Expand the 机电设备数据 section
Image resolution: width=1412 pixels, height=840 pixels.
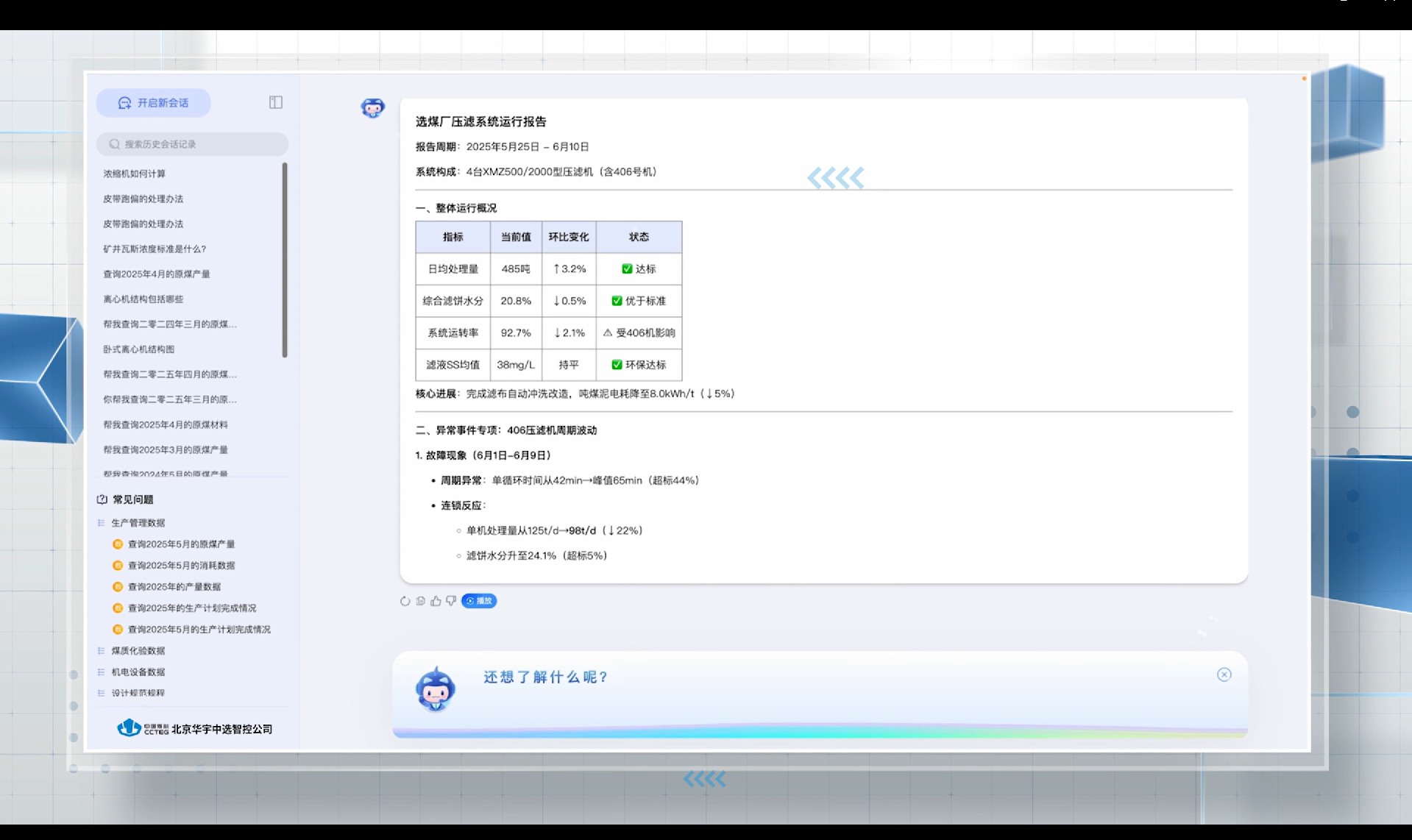click(x=137, y=672)
